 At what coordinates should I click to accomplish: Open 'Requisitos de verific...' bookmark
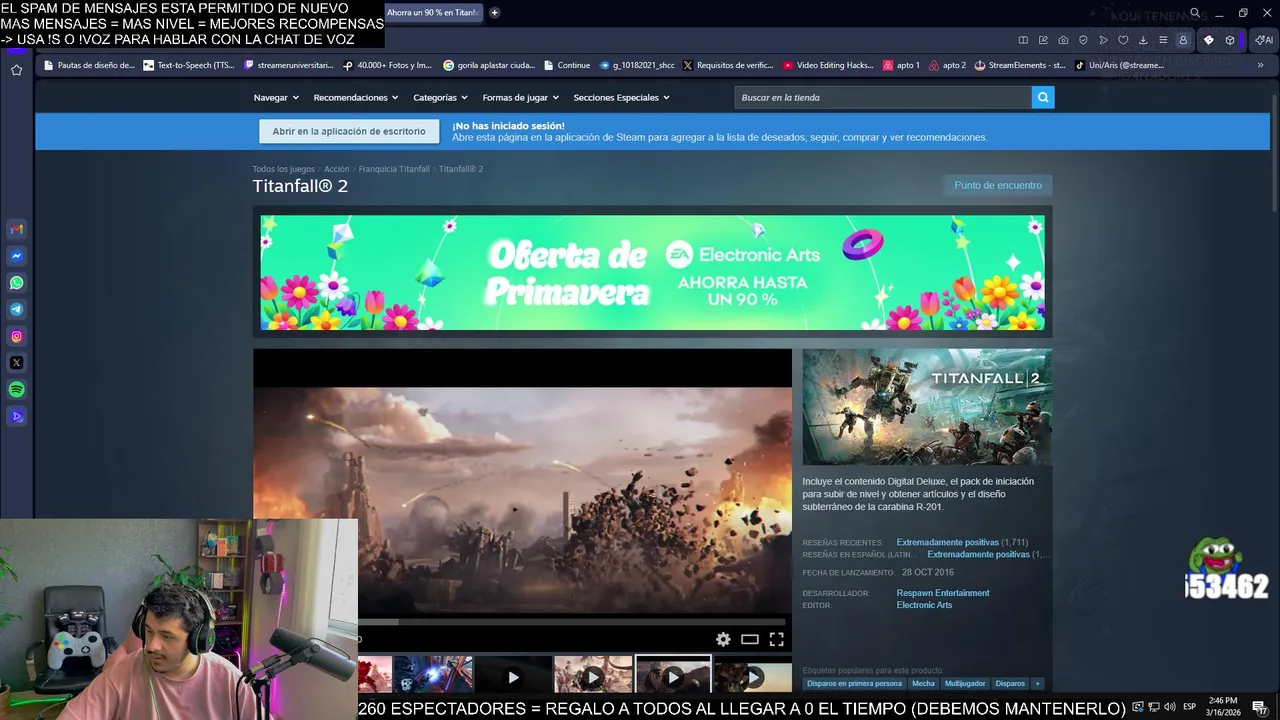[728, 65]
